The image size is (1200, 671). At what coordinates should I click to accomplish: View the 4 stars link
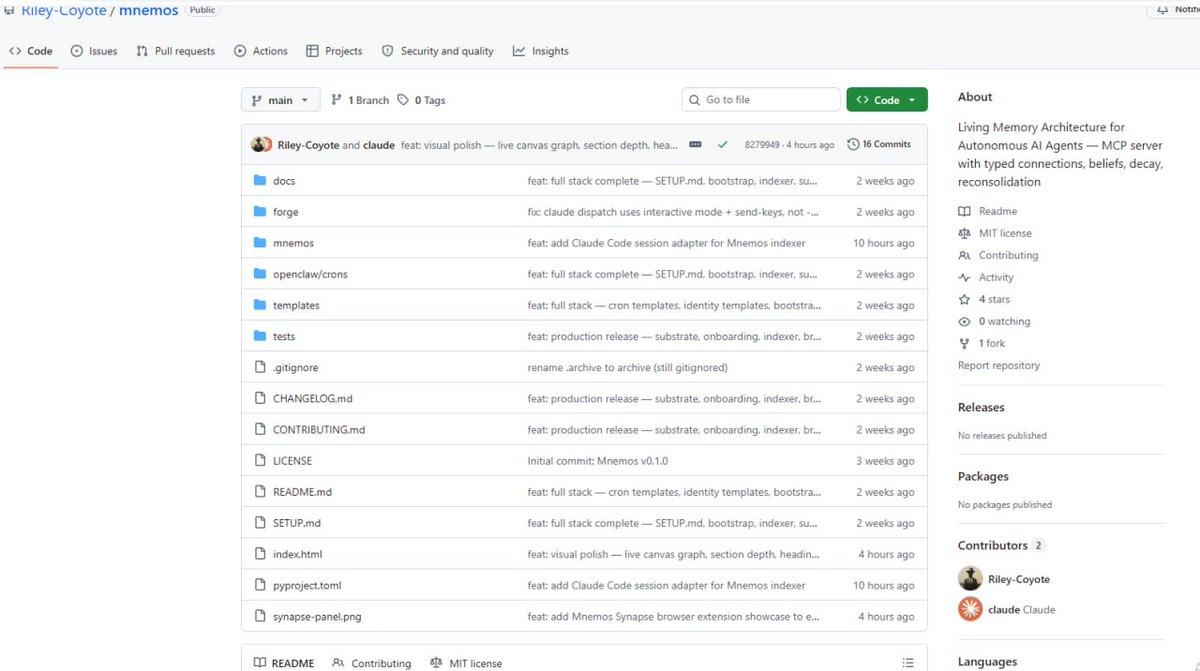(984, 299)
